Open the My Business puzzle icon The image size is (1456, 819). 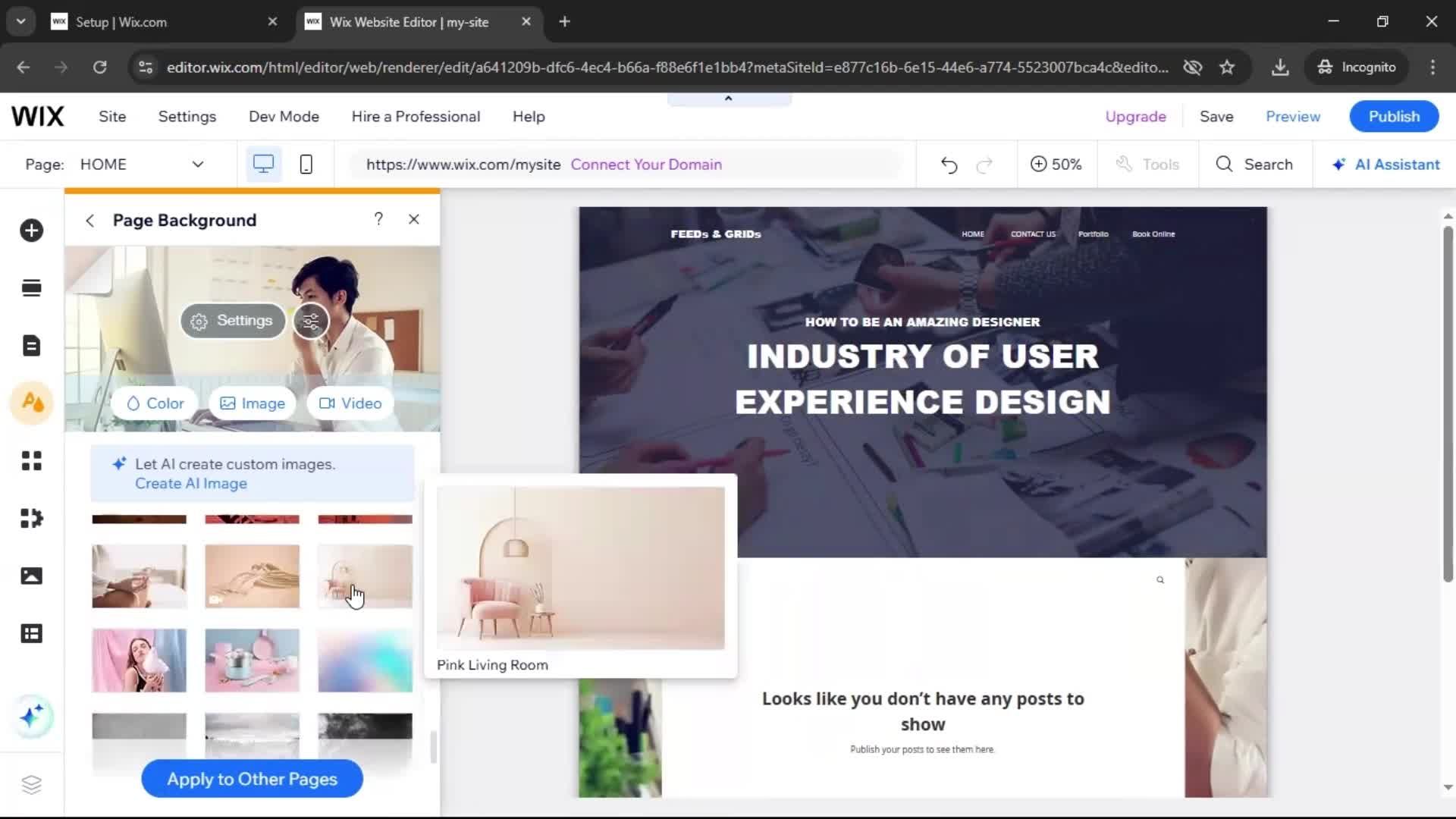(x=31, y=519)
